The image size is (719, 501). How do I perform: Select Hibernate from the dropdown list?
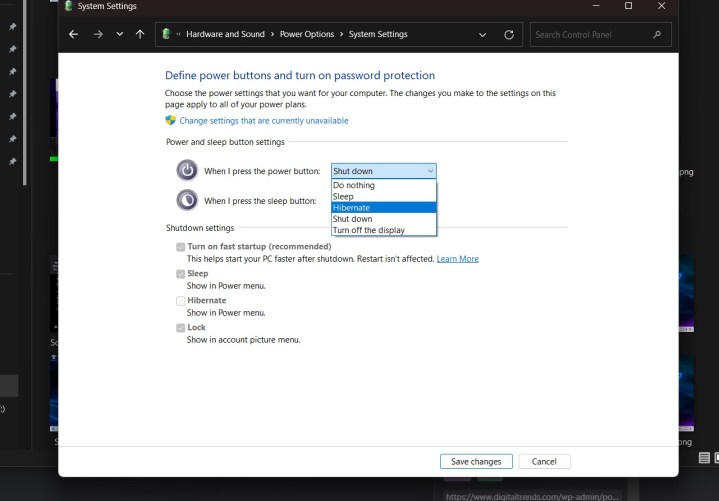(384, 208)
